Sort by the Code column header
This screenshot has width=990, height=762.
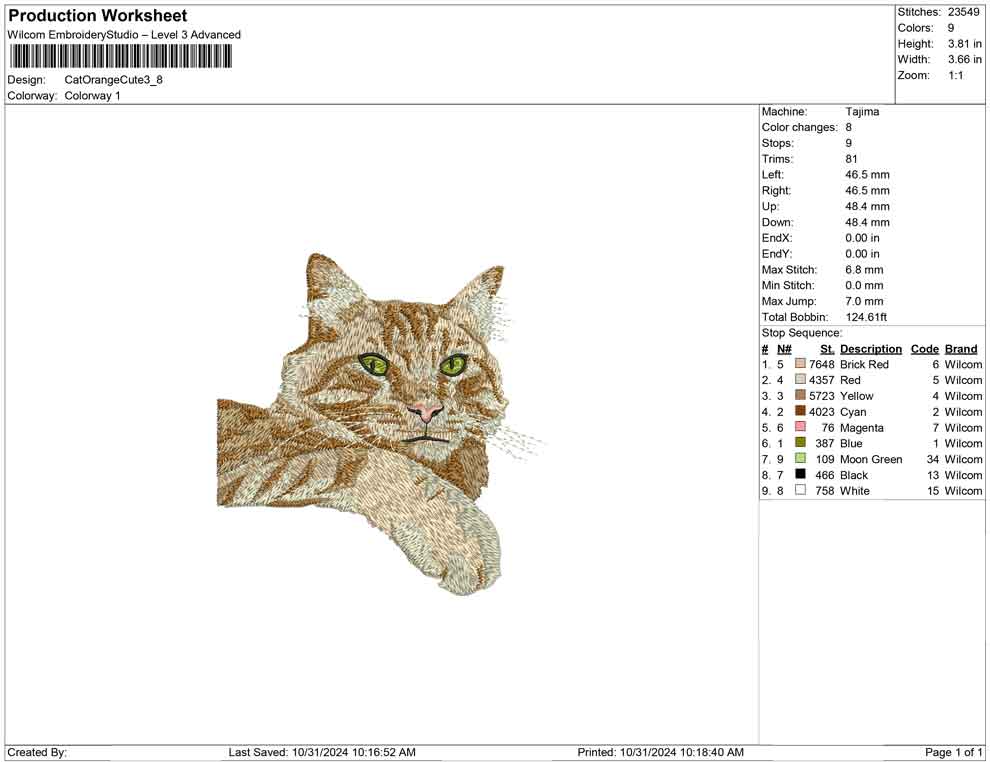pyautogui.click(x=924, y=348)
